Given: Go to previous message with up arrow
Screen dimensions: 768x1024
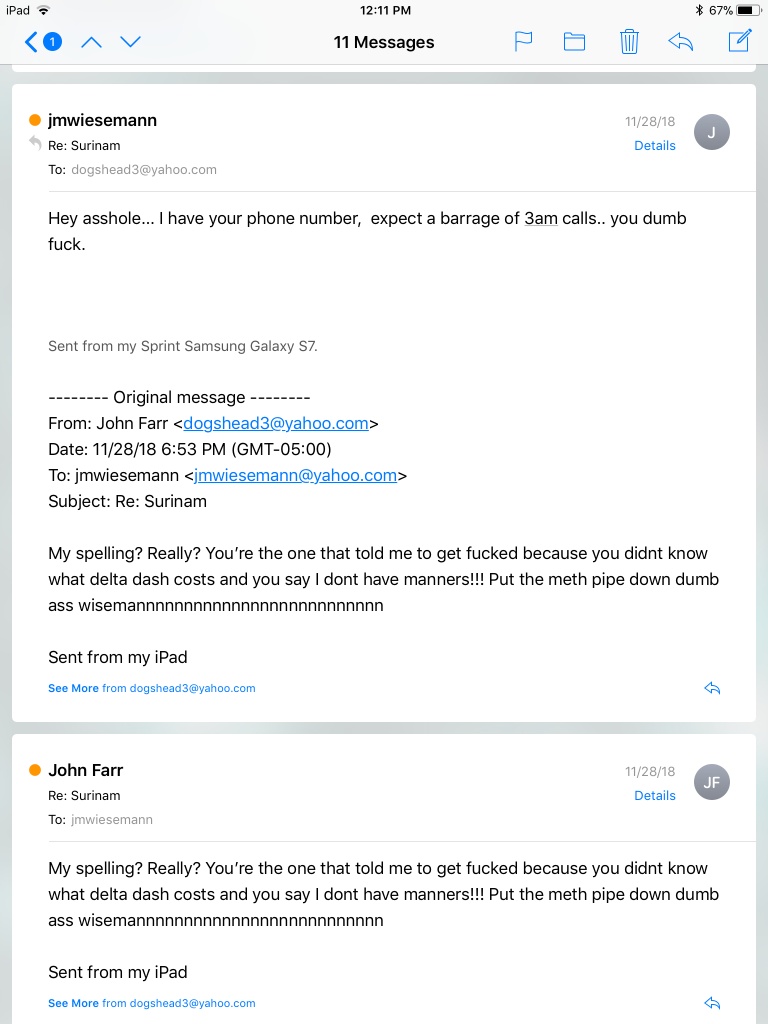Looking at the screenshot, I should pyautogui.click(x=91, y=42).
